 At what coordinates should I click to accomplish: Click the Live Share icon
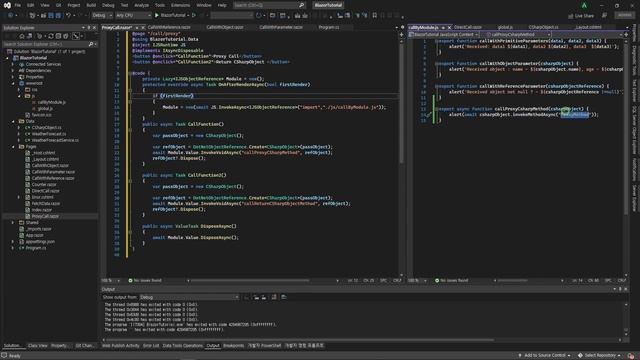coord(571,16)
